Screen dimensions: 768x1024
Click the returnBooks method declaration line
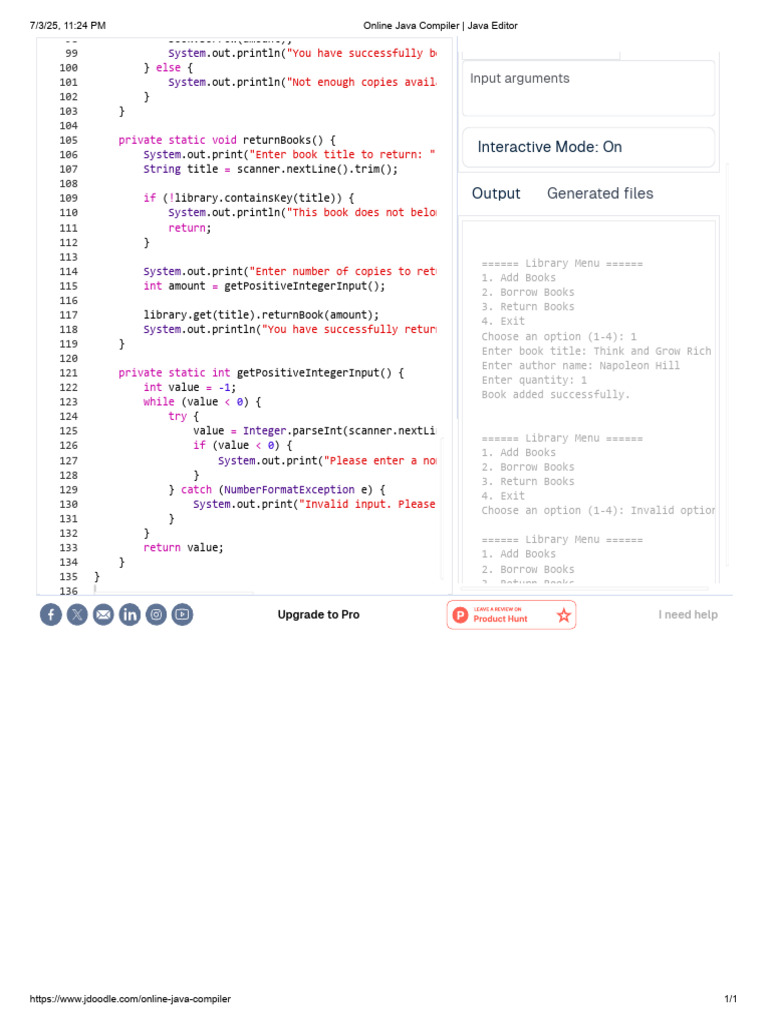coord(227,140)
